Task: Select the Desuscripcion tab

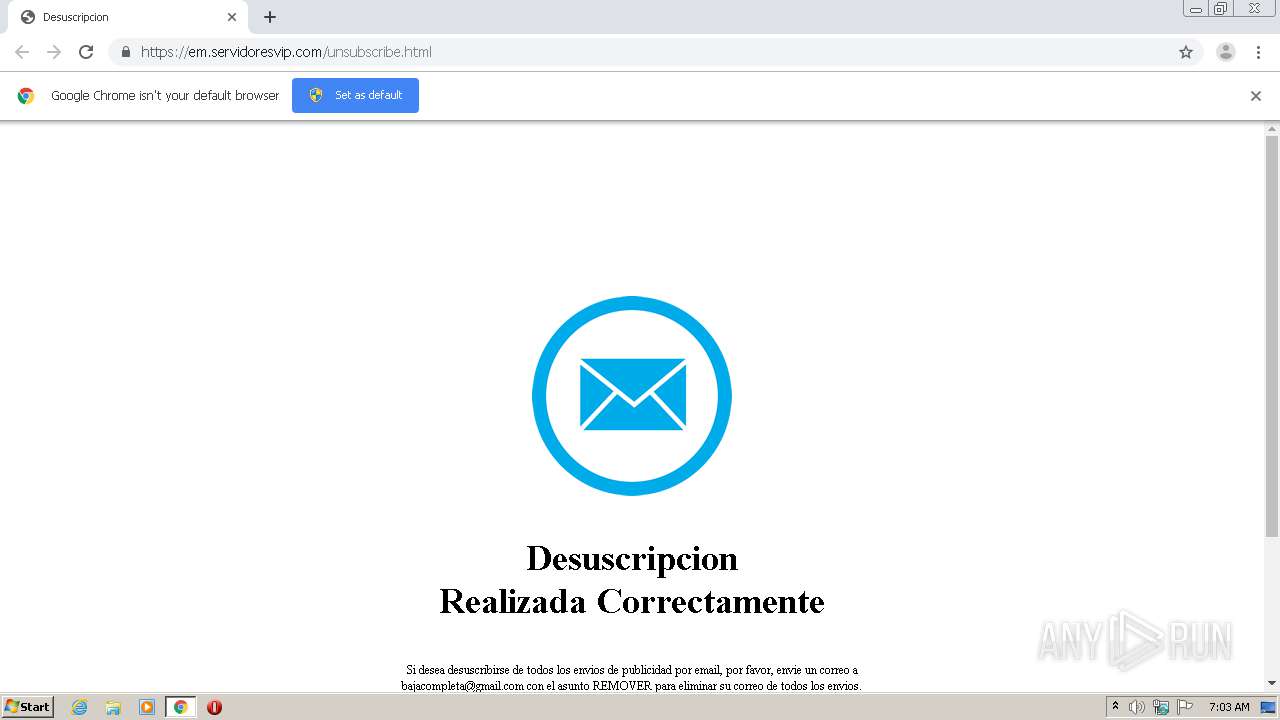Action: (x=128, y=17)
